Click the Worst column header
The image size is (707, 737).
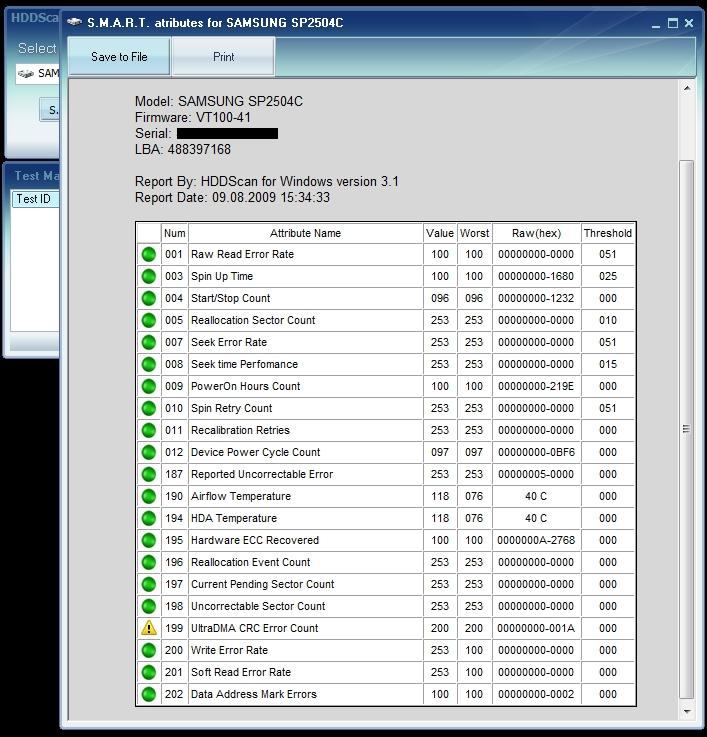[474, 233]
